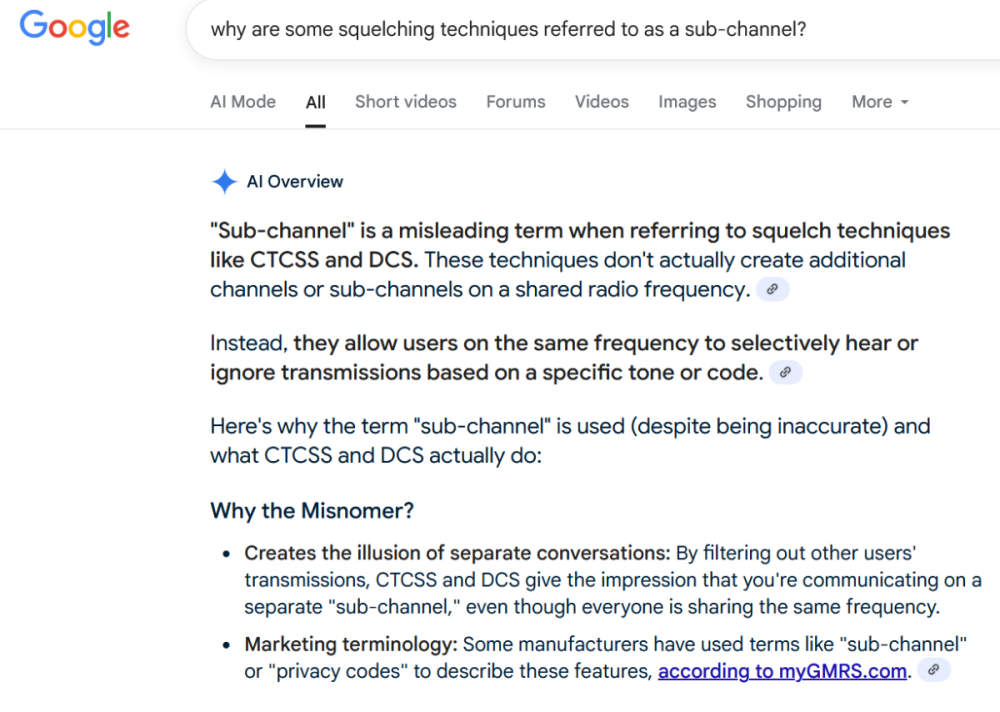Click the AI Overview label
Screen dimensions: 1000x712
click(x=294, y=182)
